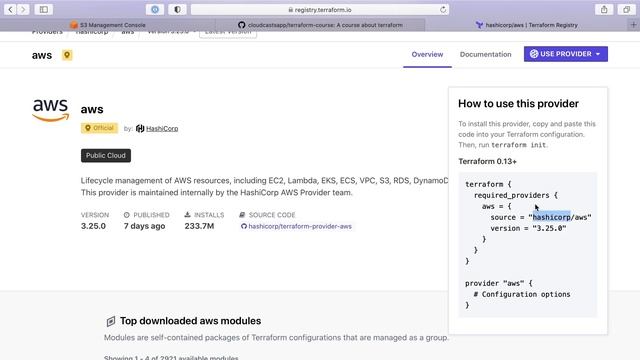Open the Documentation tab
This screenshot has height=360, width=640.
[485, 54]
